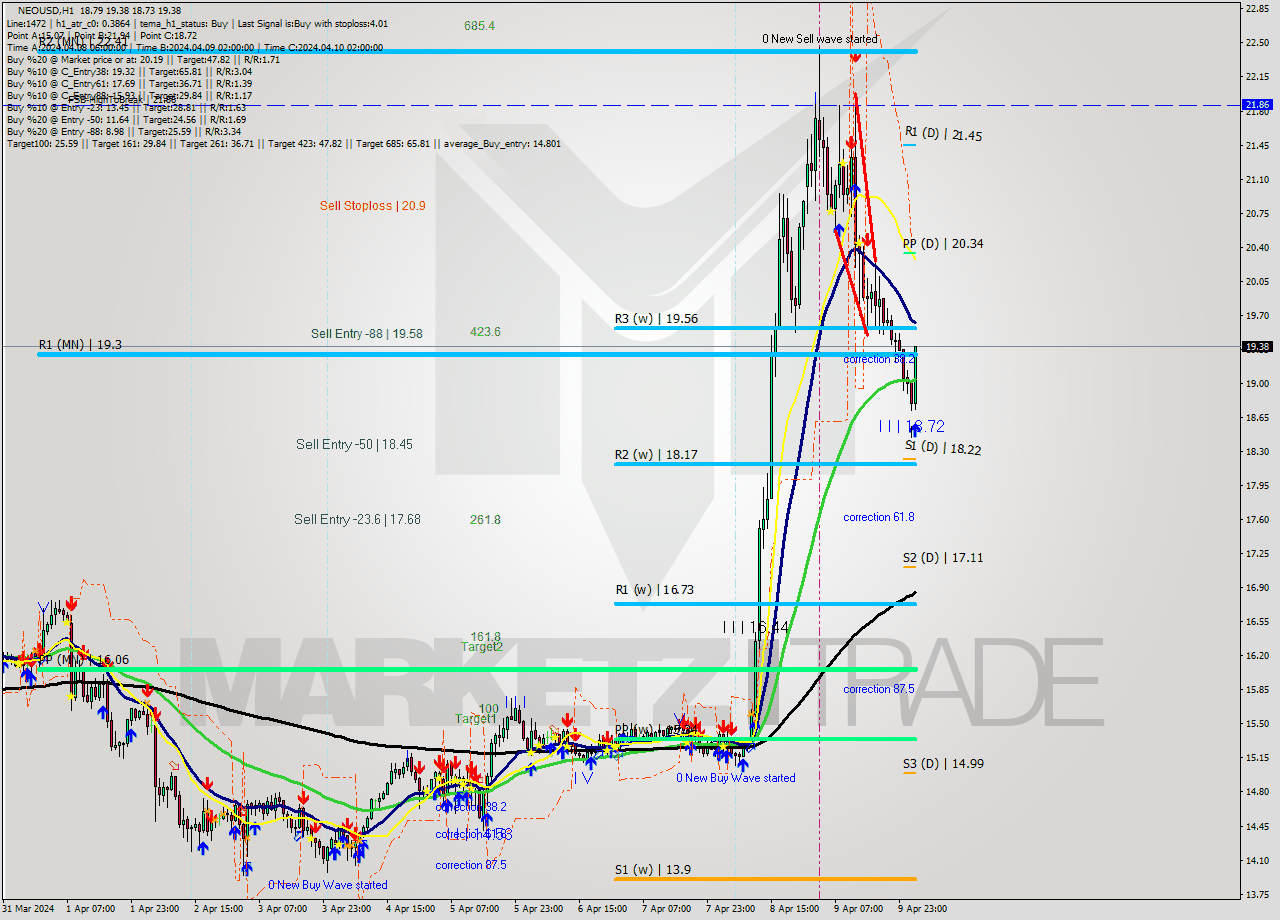This screenshot has height=920, width=1280.
Task: Click the 'Sell Entry -23.6 | 17.68' label
Action: [x=357, y=519]
